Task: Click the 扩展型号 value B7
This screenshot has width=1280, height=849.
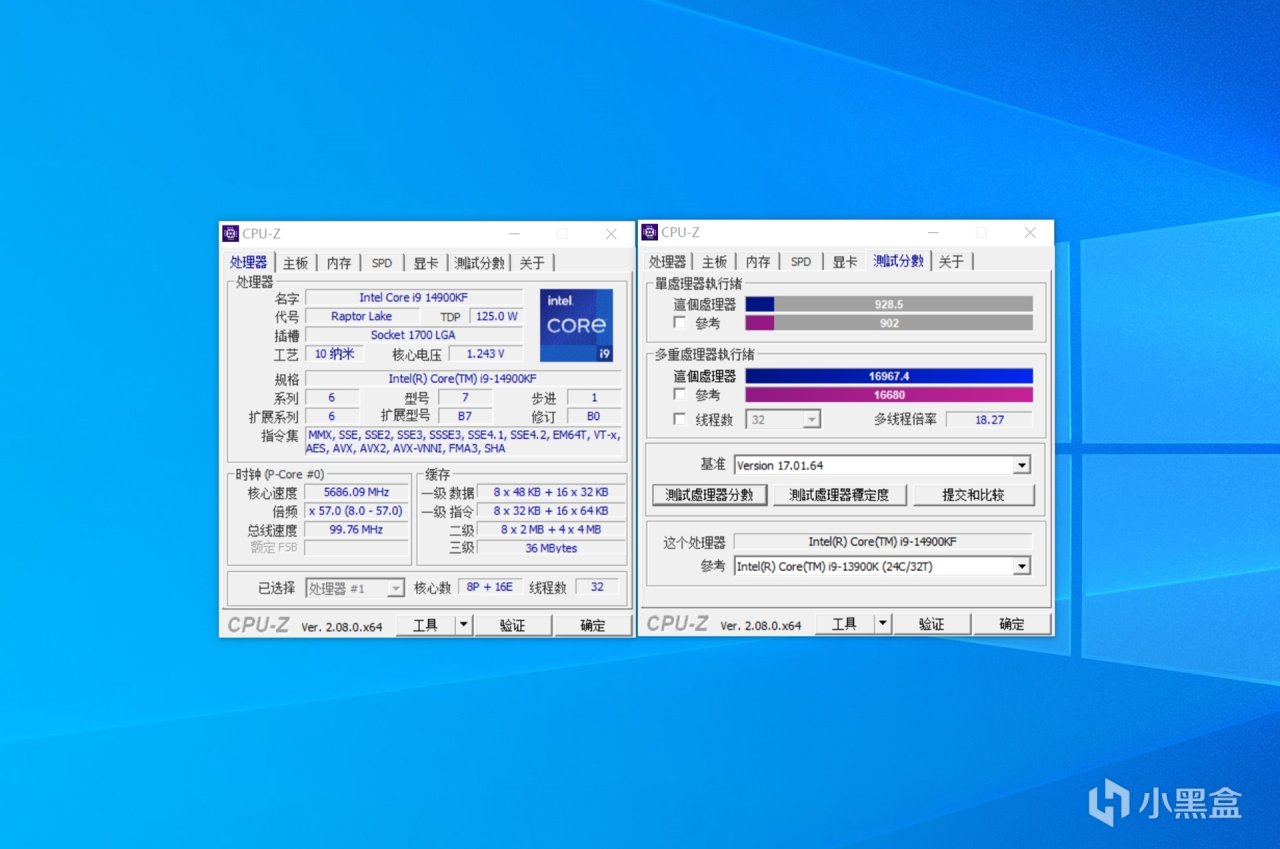Action: point(465,416)
